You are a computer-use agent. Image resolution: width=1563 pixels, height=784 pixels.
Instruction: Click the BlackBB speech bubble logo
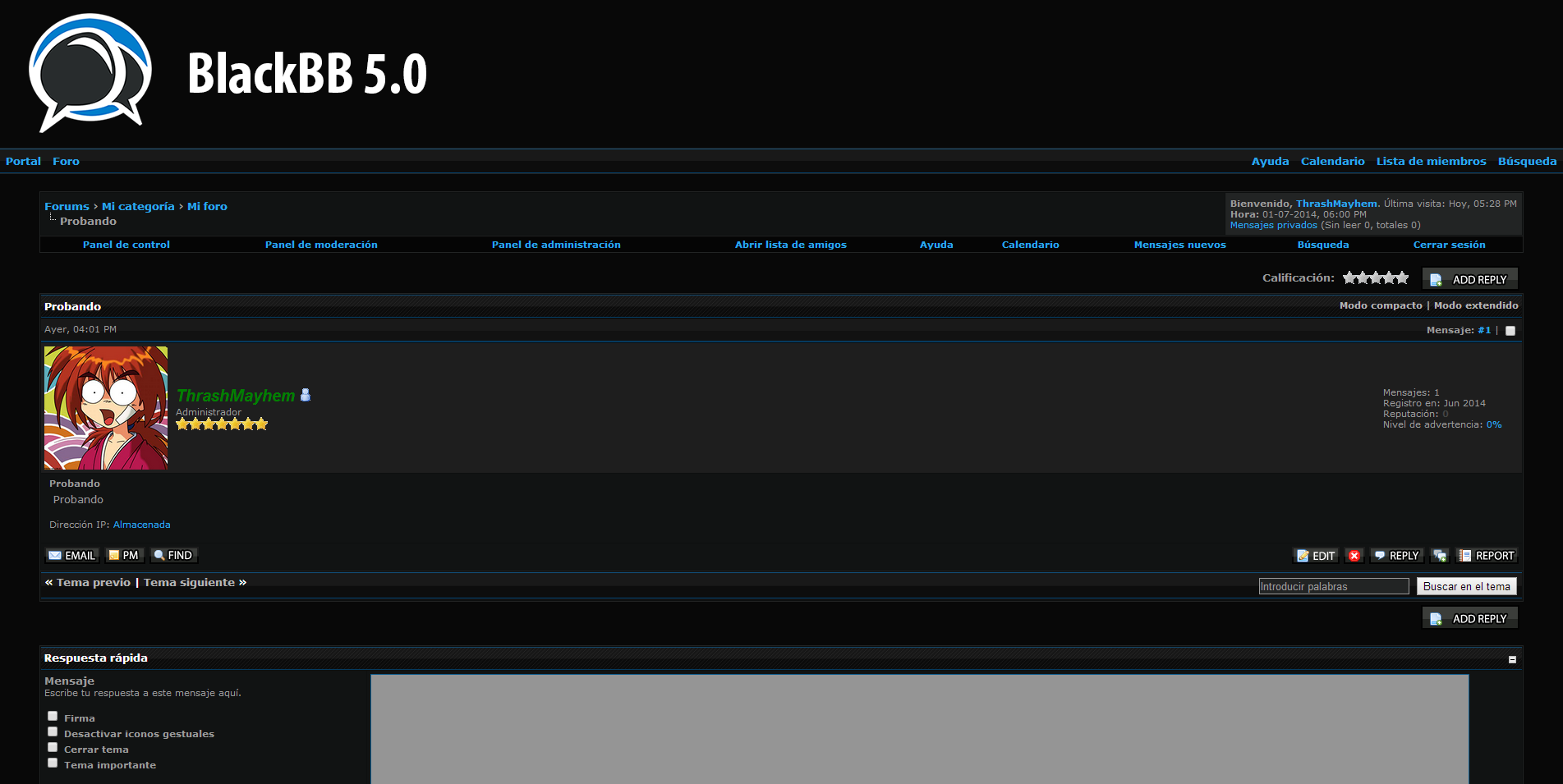(90, 73)
